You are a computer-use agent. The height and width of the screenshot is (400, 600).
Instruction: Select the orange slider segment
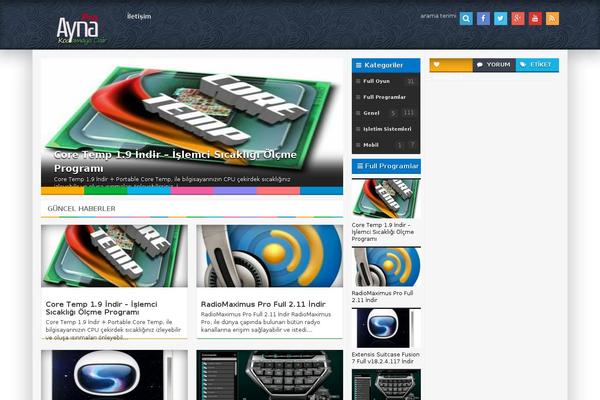(x=62, y=191)
